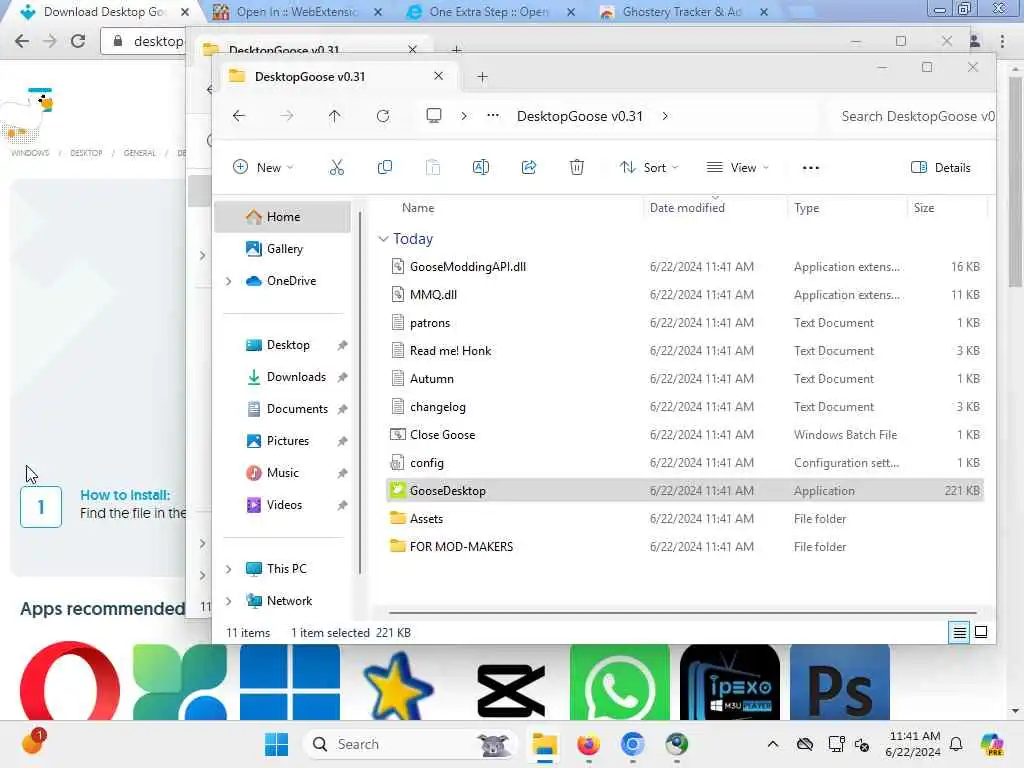
Task: Click the Share icon in toolbar
Action: tap(529, 168)
